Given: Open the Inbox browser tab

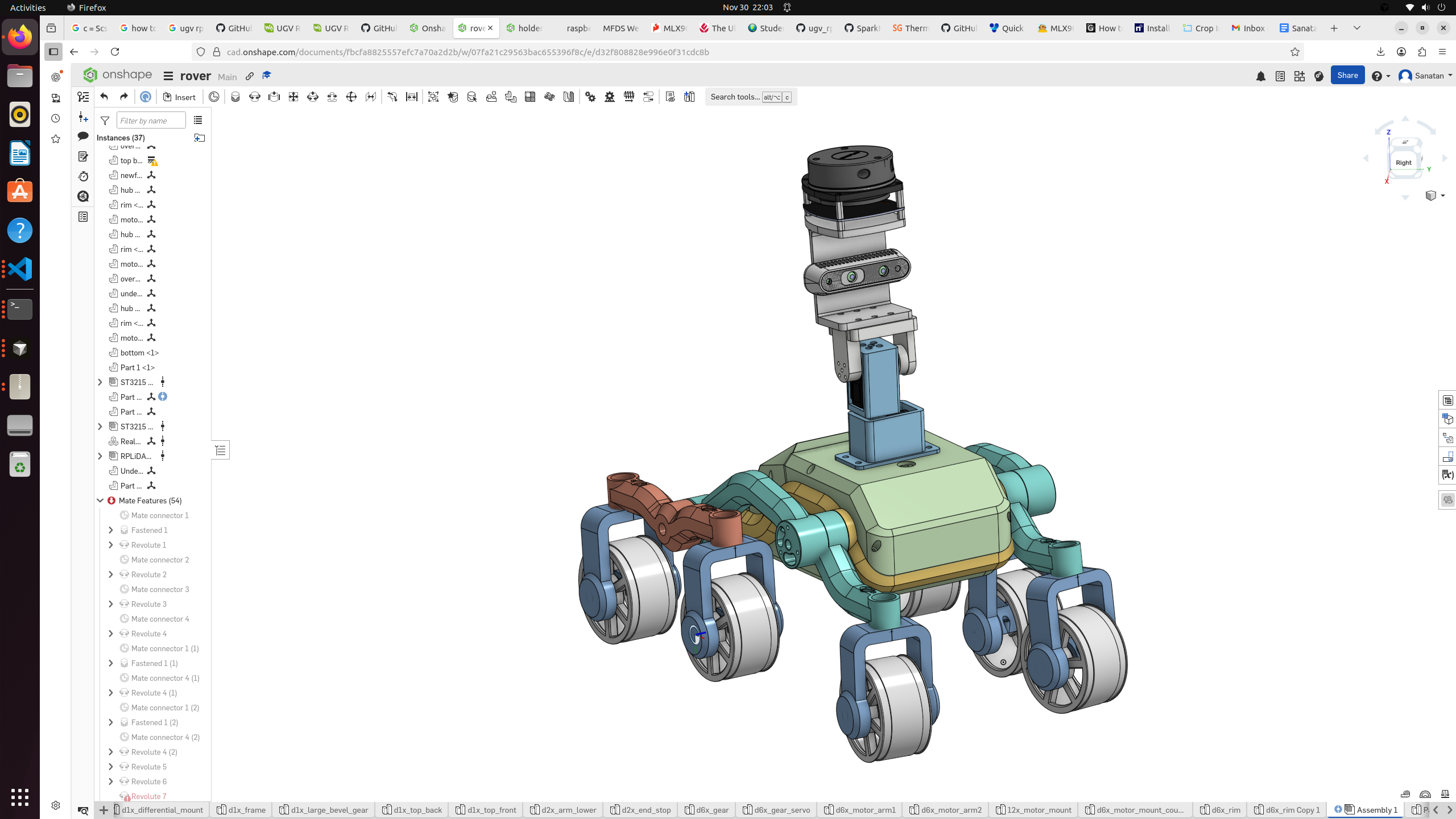Looking at the screenshot, I should (x=1248, y=28).
